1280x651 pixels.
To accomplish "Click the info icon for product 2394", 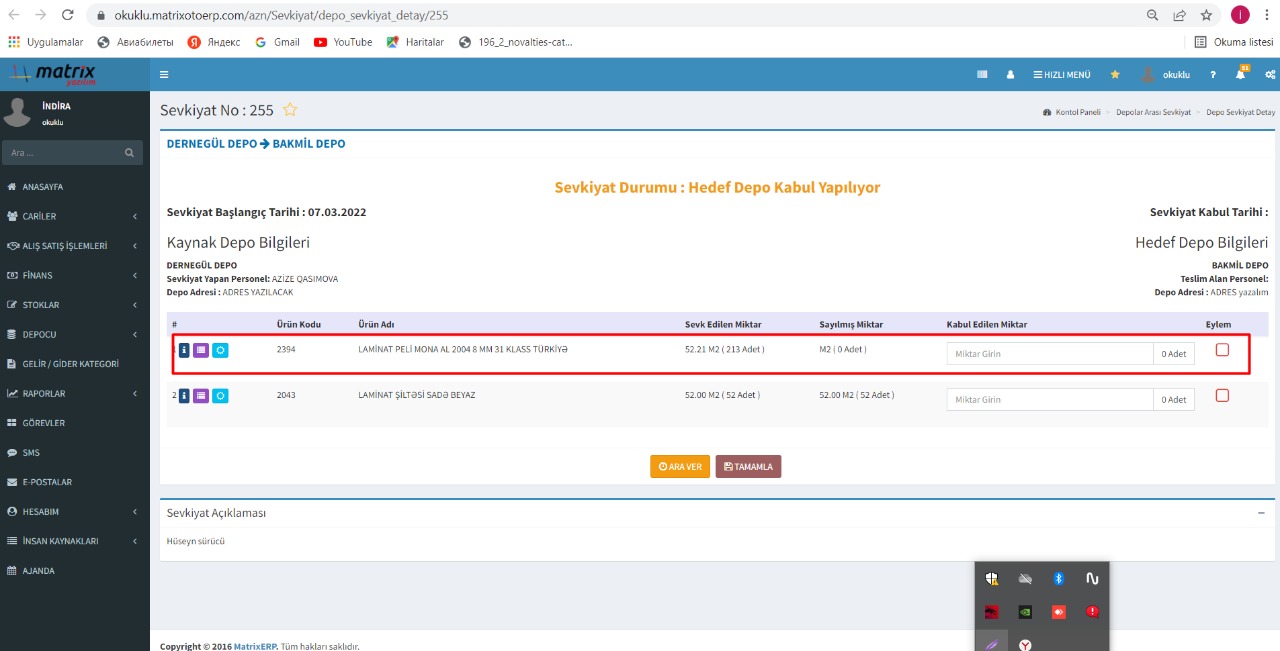I will pyautogui.click(x=184, y=350).
